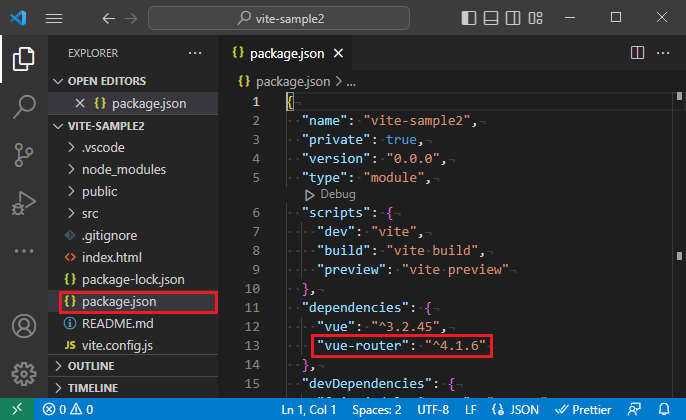Change end of line sequence LF
Screen dimensions: 686x420
click(471, 410)
